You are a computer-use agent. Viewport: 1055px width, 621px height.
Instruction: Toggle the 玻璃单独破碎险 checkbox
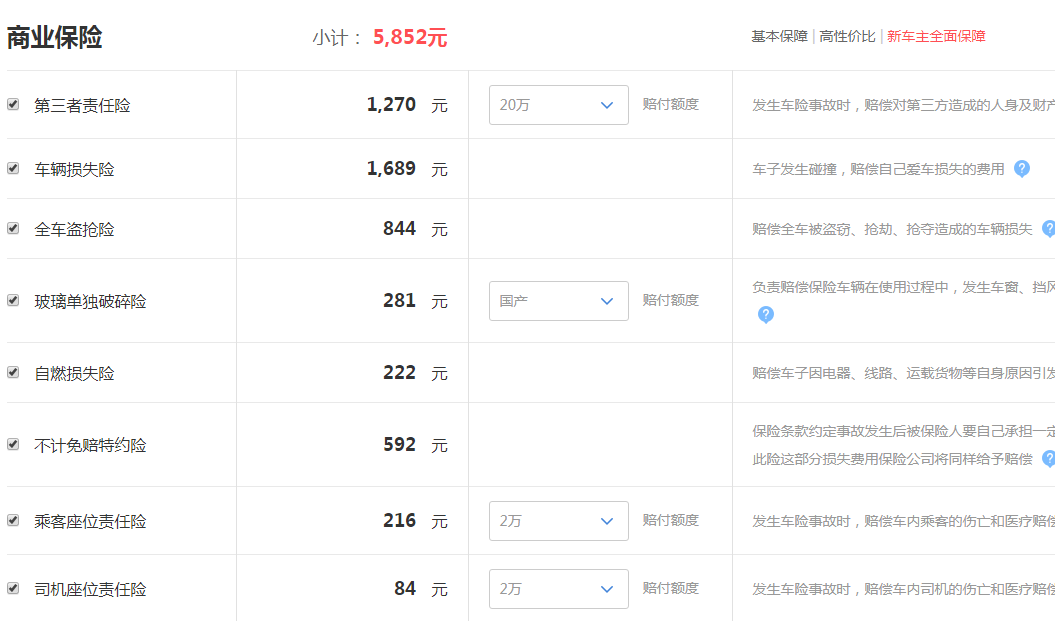coord(13,300)
